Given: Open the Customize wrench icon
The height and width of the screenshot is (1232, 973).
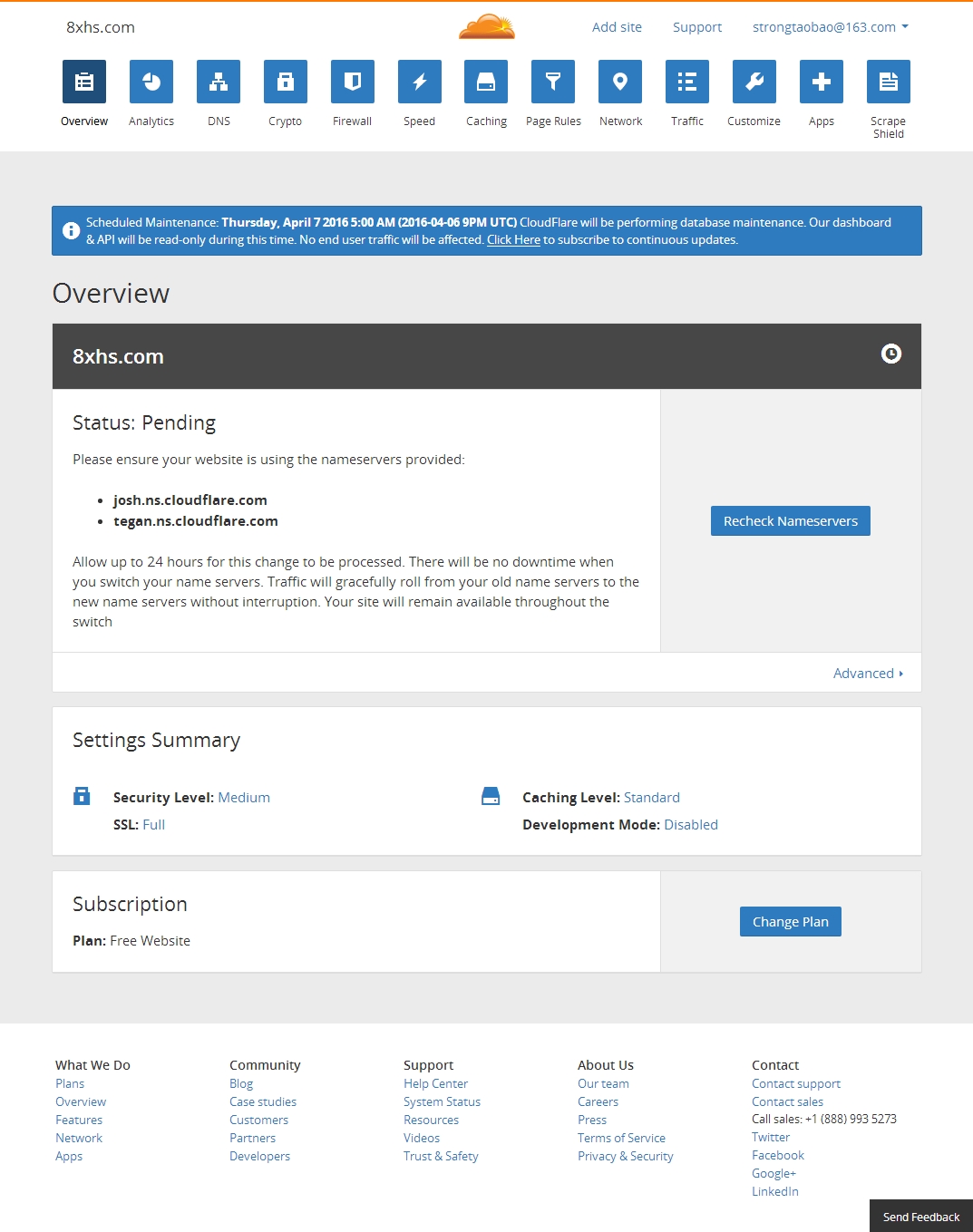Looking at the screenshot, I should tap(754, 82).
